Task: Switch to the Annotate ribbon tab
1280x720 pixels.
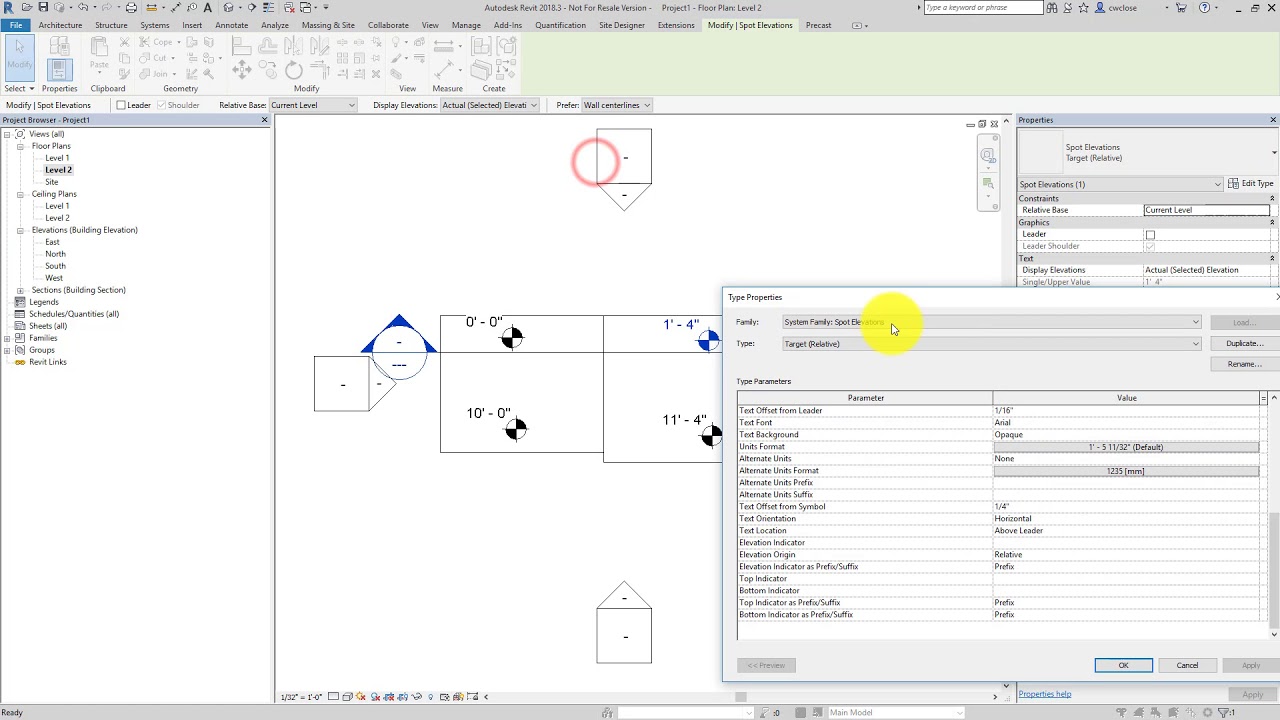Action: point(231,25)
